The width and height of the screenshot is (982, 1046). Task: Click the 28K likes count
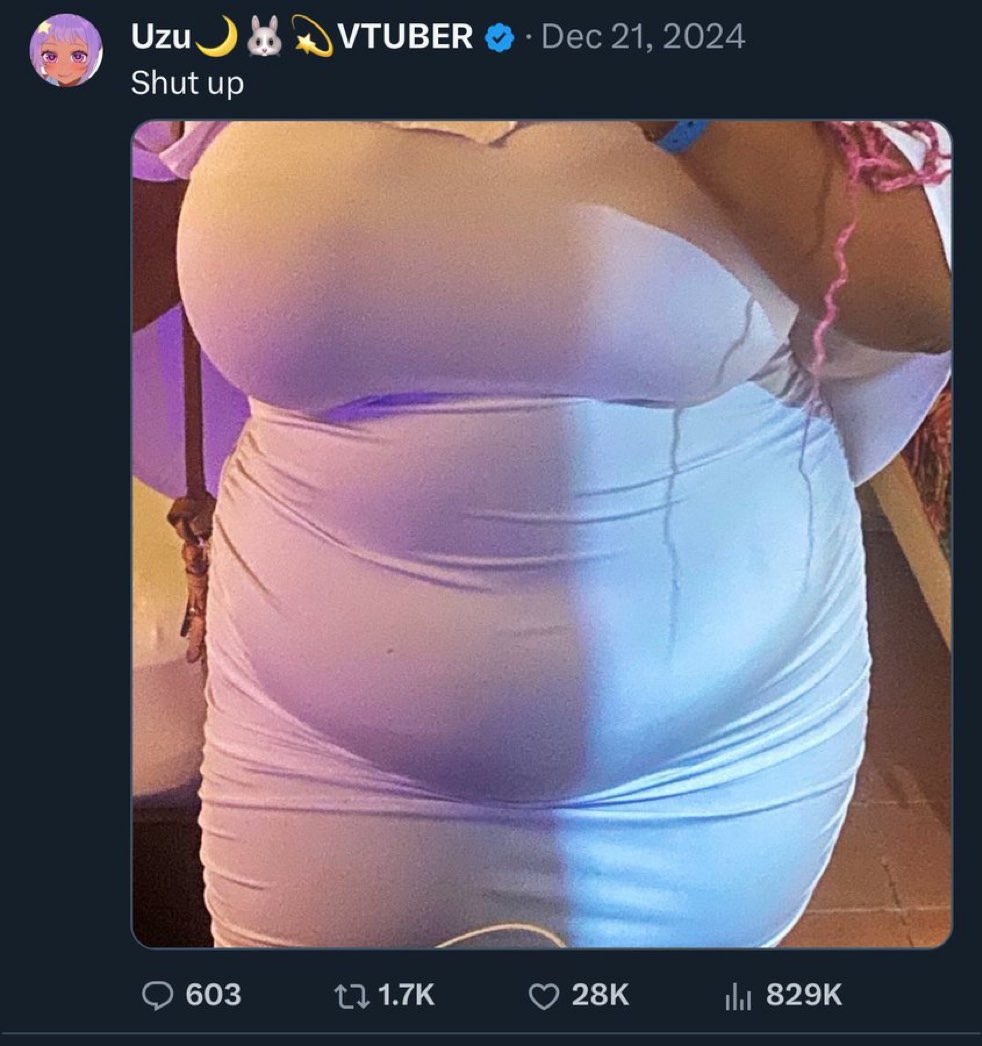(600, 995)
